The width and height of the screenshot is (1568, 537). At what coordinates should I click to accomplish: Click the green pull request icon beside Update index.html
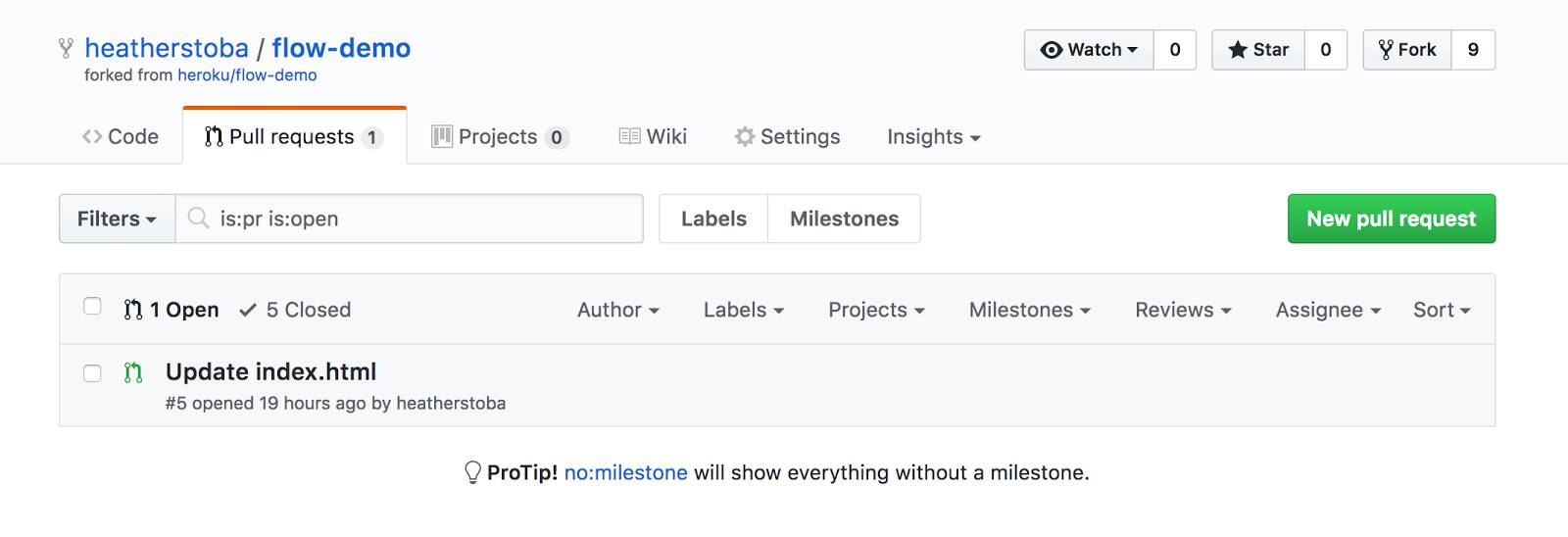(x=133, y=372)
